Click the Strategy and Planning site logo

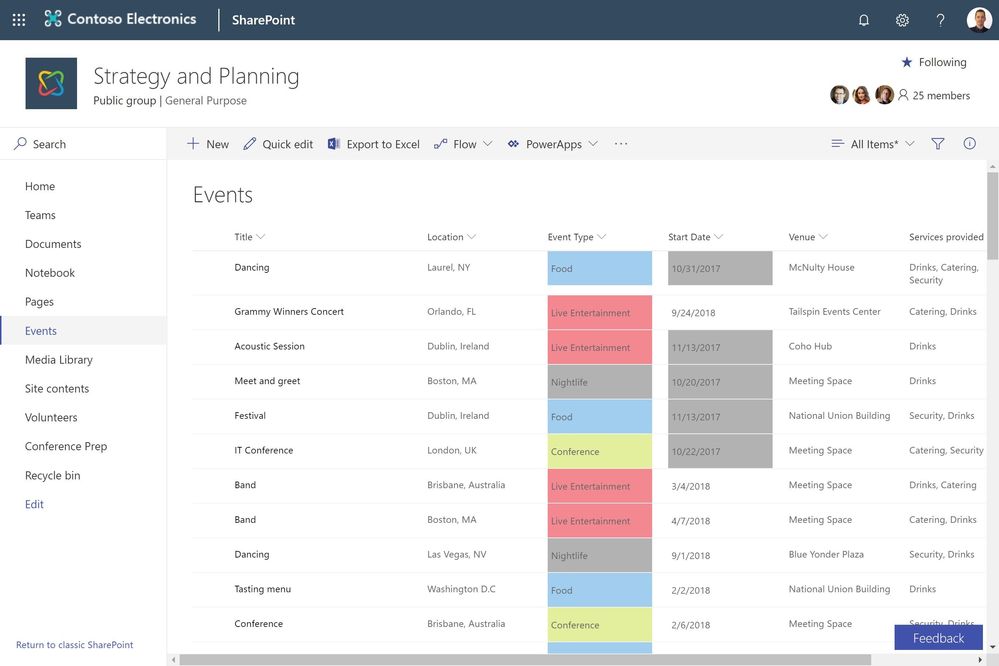coord(51,83)
